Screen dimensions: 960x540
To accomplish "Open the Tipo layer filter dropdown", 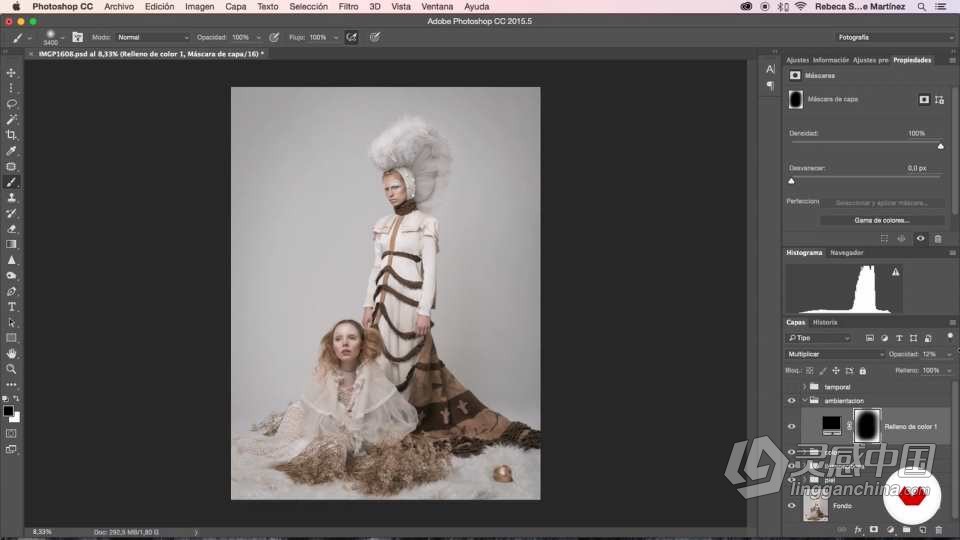I will [x=819, y=338].
